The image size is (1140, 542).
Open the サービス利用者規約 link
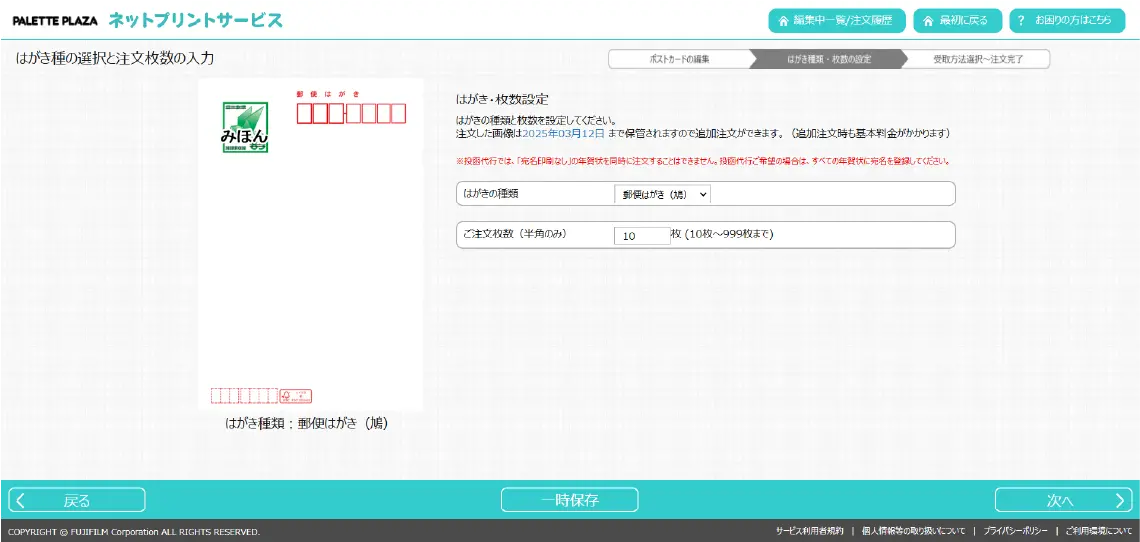pyautogui.click(x=809, y=531)
